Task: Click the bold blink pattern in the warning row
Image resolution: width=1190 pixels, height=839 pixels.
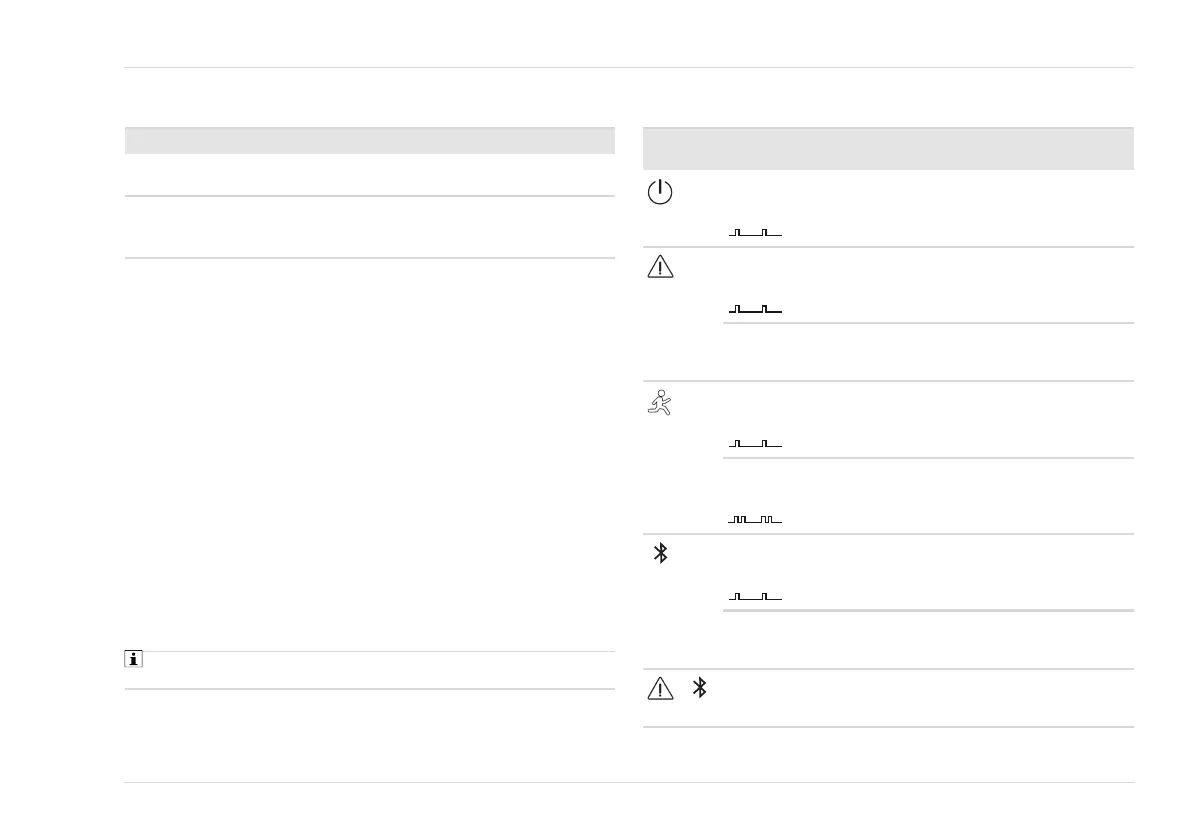Action: pyautogui.click(x=755, y=309)
